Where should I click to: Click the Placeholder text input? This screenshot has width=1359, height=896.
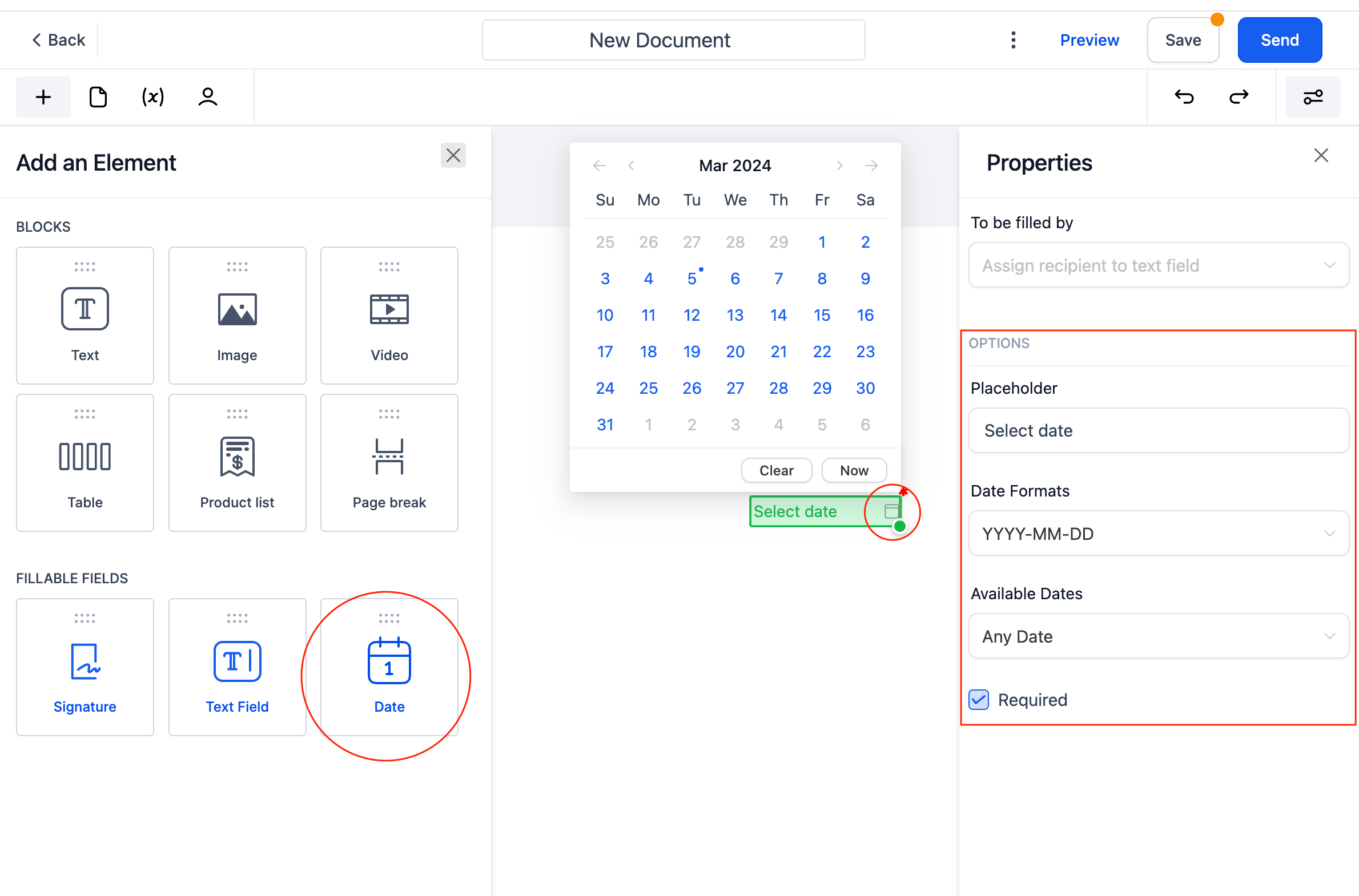(x=1159, y=430)
